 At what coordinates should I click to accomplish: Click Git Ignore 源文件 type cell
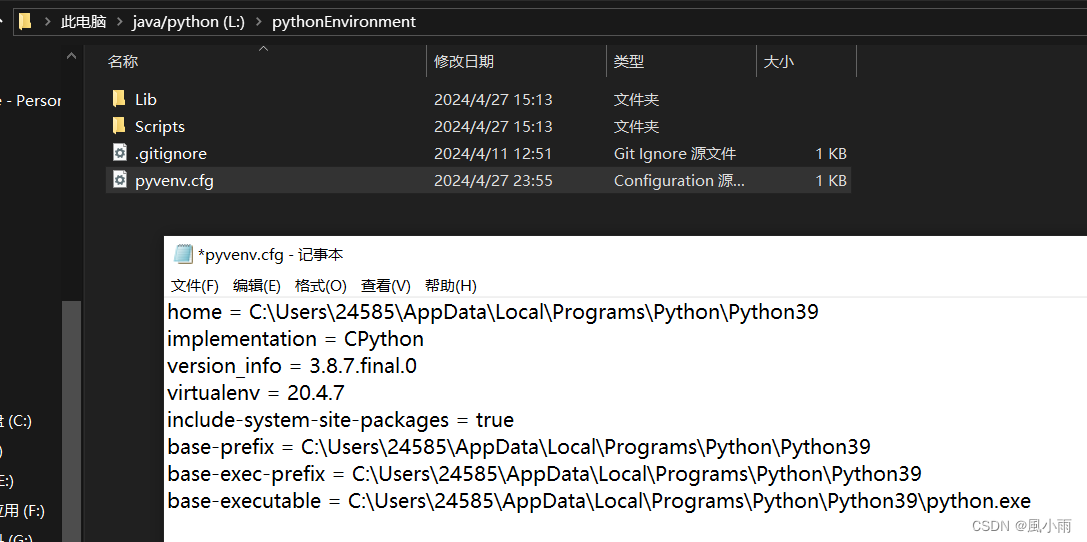[675, 153]
